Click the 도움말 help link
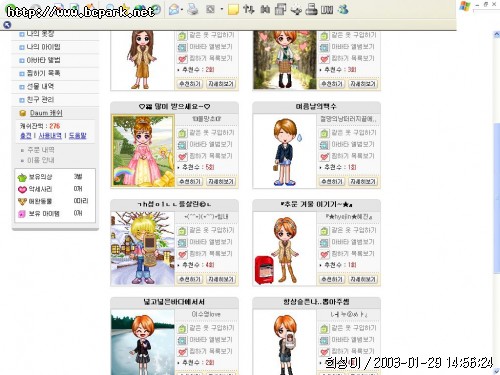Screen dimensions: 500x375 (x=77, y=136)
